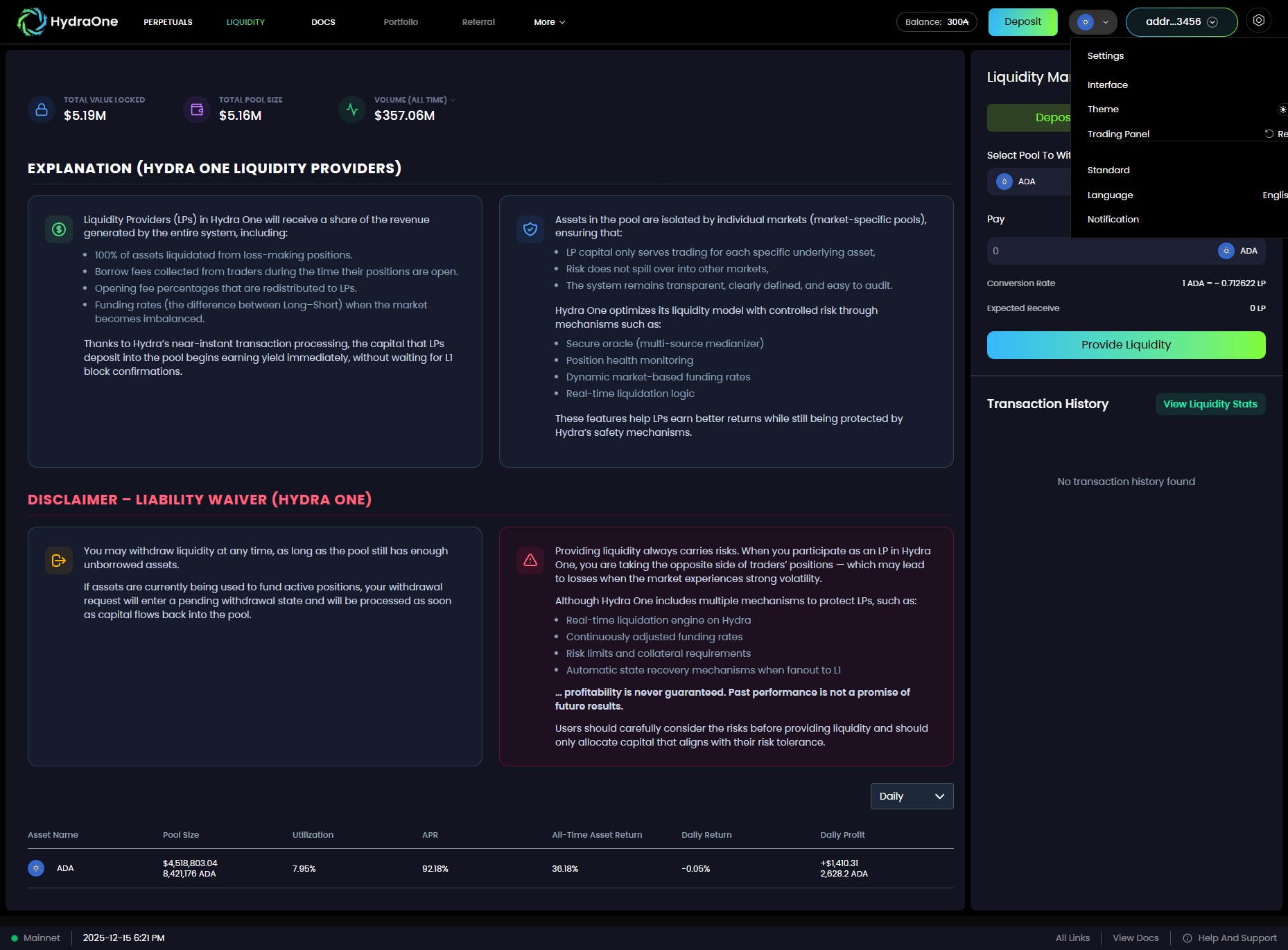Viewport: 1288px width, 950px height.
Task: Expand the addr...3456 wallet dropdown
Action: click(x=1181, y=22)
